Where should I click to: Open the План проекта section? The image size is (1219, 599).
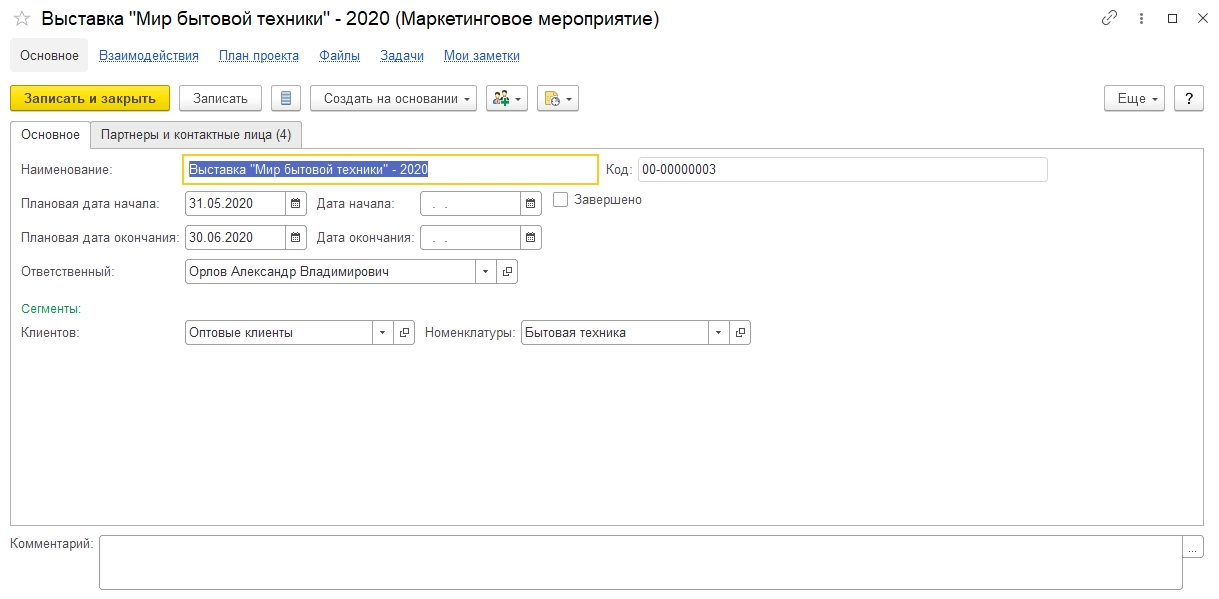(x=258, y=56)
